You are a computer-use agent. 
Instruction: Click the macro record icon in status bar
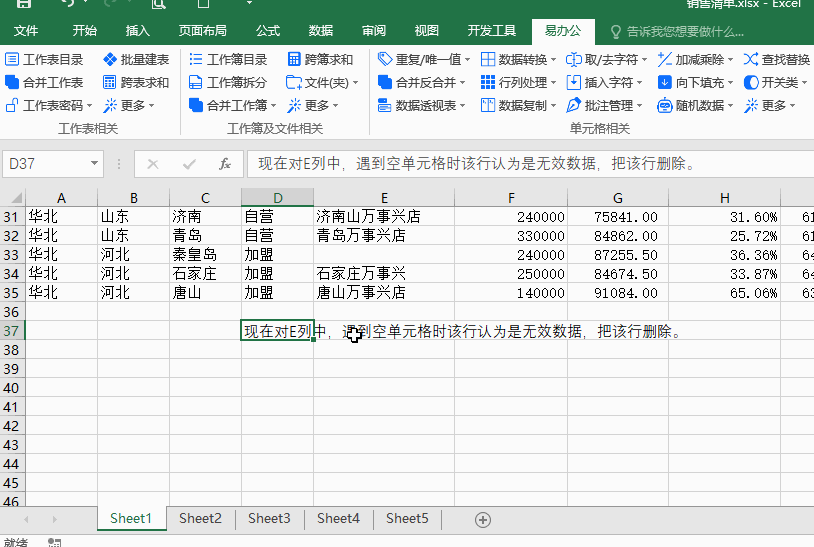point(55,542)
